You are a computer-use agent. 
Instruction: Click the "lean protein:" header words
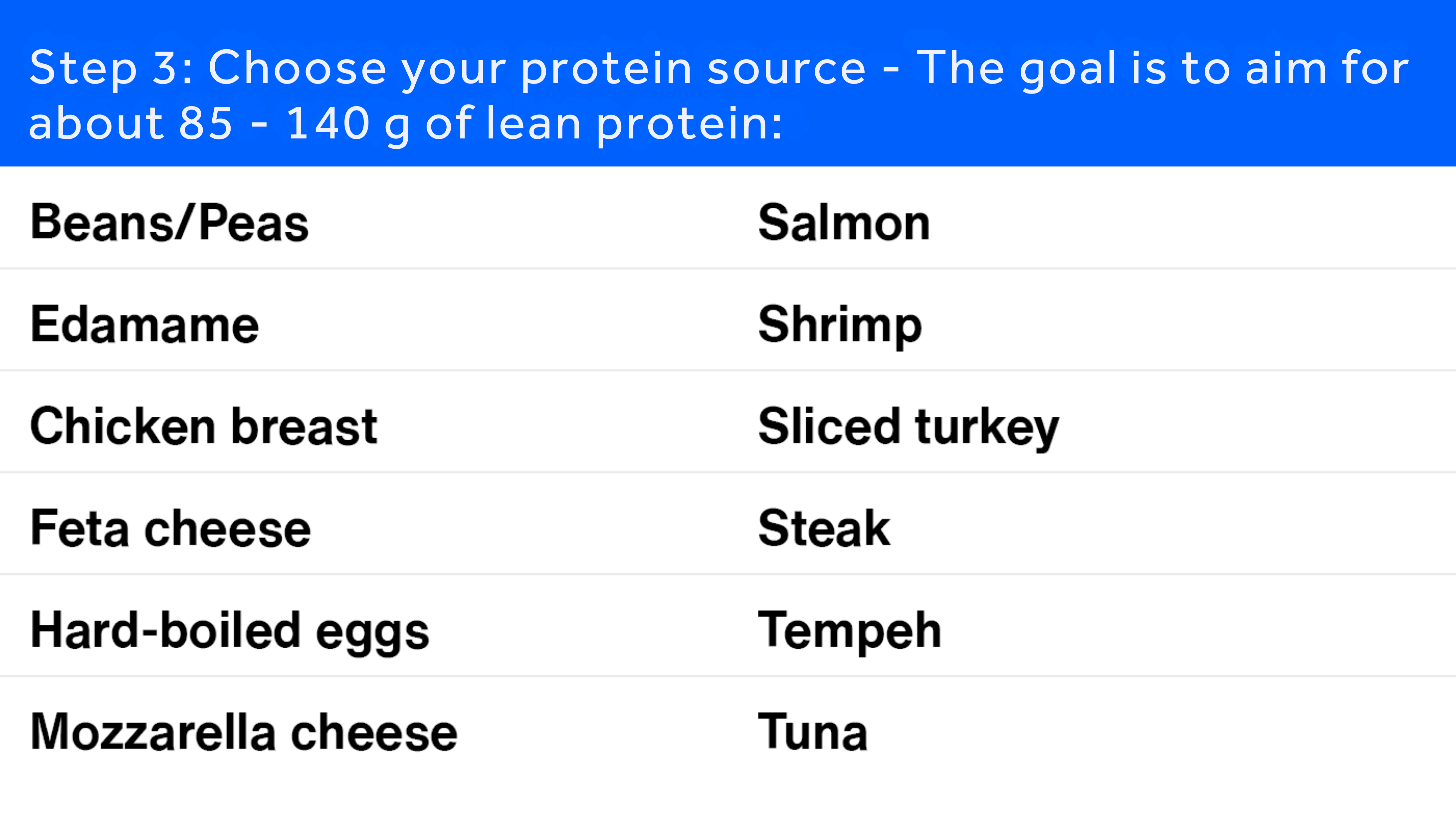[633, 123]
